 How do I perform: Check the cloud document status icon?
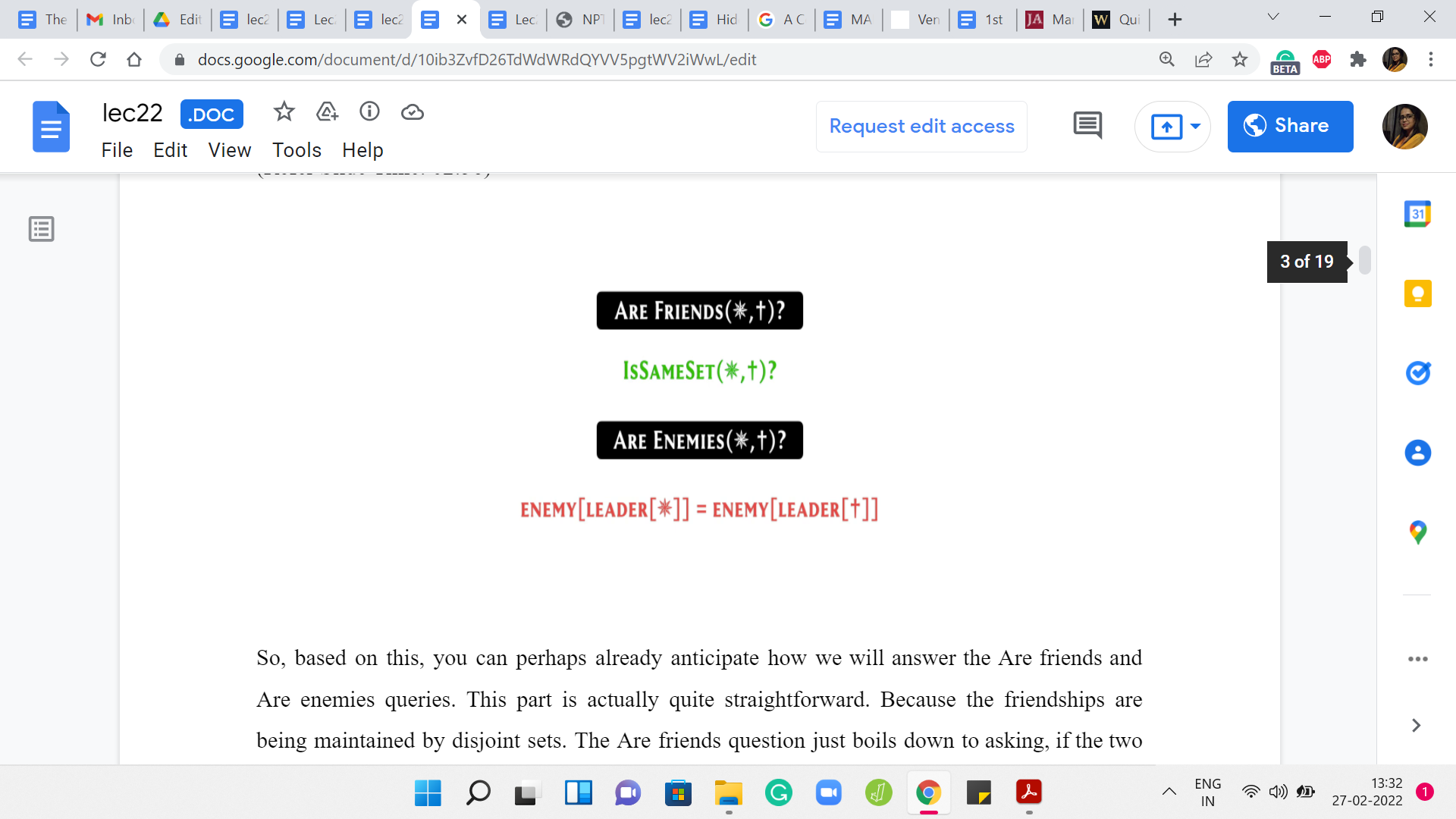[x=412, y=112]
